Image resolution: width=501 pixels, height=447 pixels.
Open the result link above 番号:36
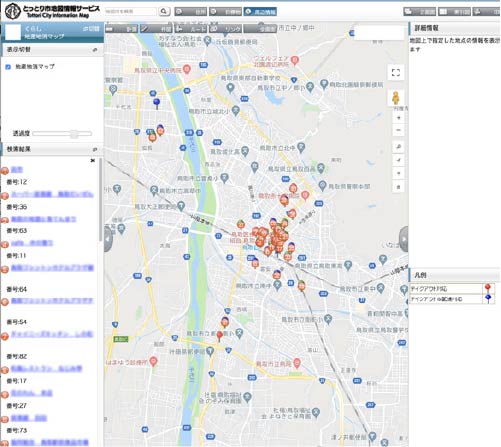tap(52, 194)
